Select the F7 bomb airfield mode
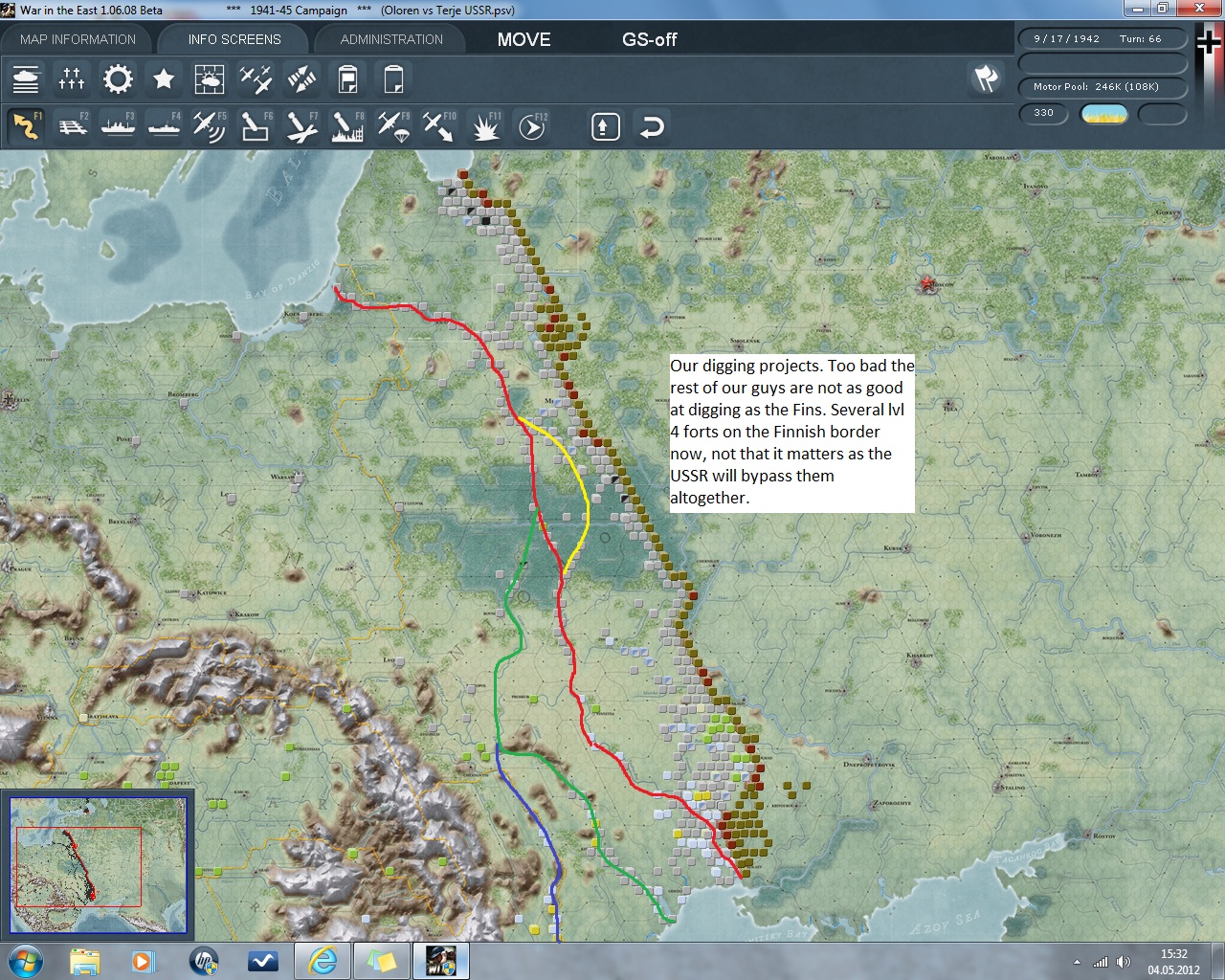Screen dimensions: 1225x980 click(x=301, y=126)
